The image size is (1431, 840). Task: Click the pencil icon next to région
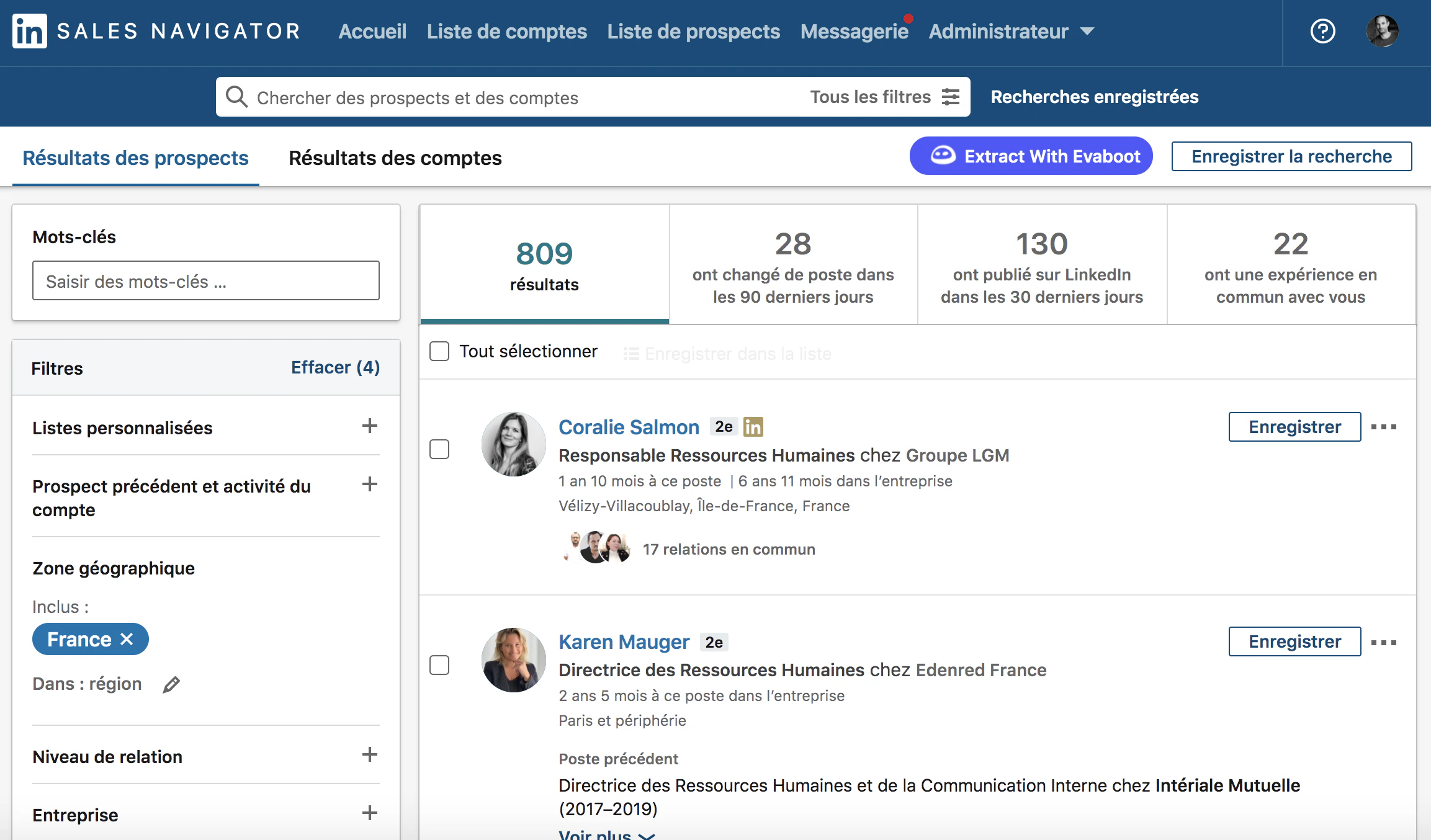171,684
